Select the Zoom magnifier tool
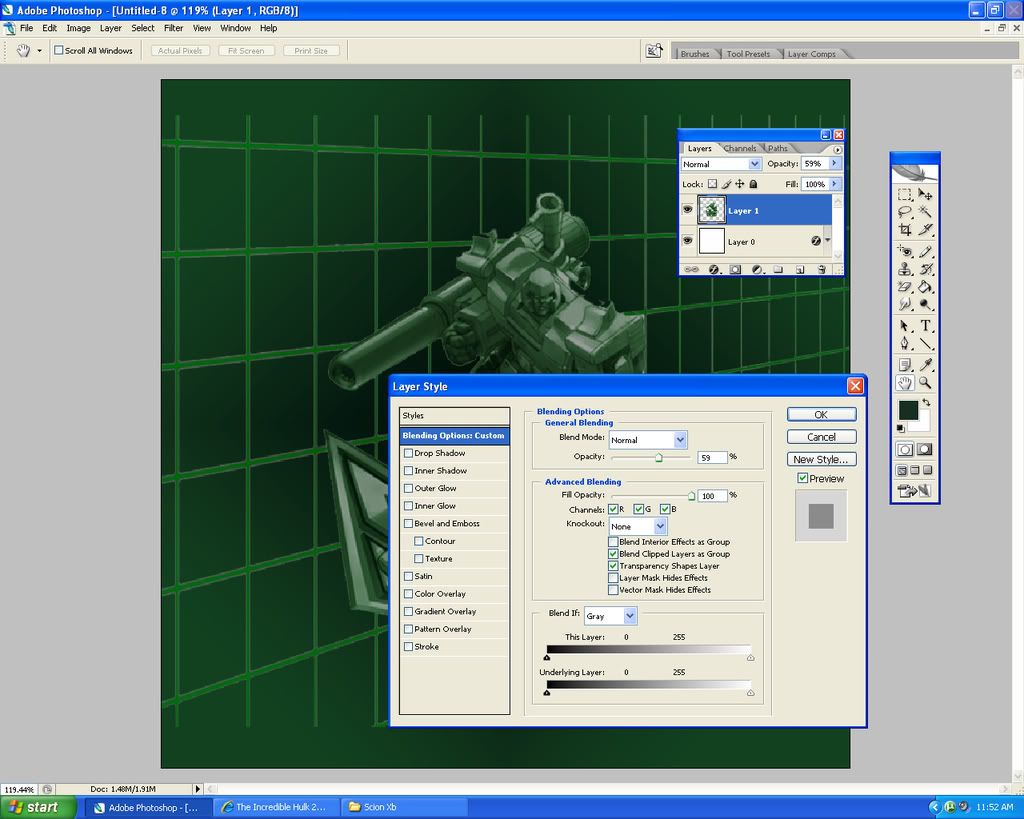The height and width of the screenshot is (819, 1024). pyautogui.click(x=926, y=382)
